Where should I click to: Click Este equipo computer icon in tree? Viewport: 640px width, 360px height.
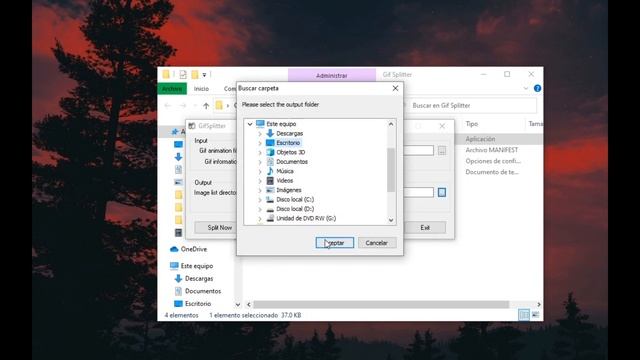click(x=260, y=124)
